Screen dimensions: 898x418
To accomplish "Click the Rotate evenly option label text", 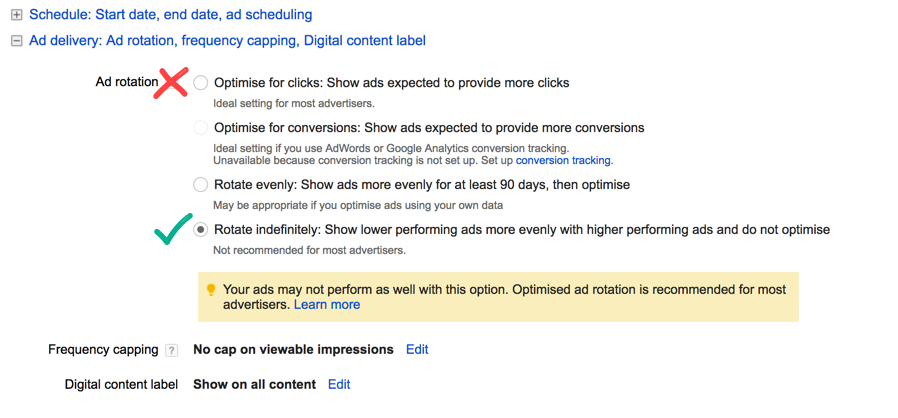I will pyautogui.click(x=421, y=185).
